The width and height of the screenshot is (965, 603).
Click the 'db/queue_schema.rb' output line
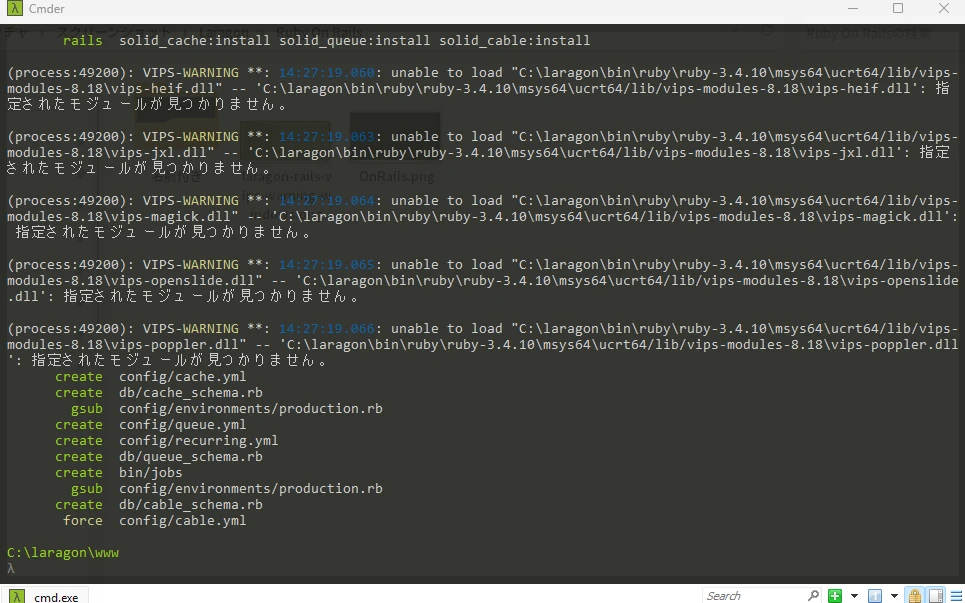click(191, 457)
